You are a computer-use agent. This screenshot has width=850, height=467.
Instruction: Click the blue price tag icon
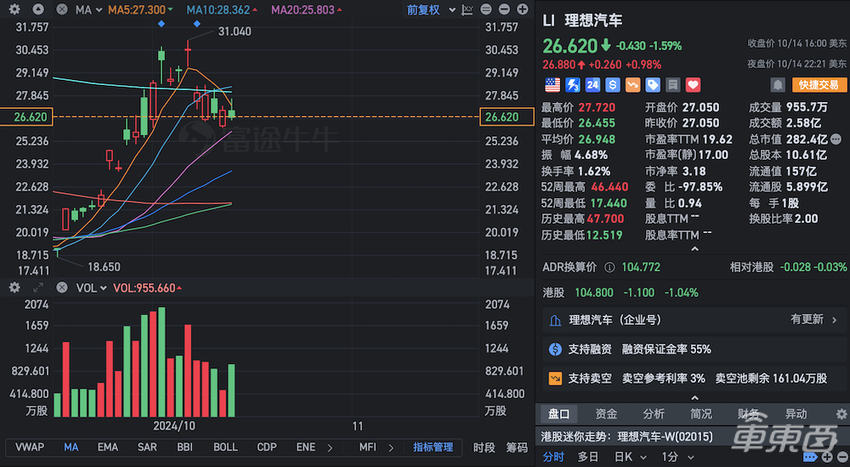pyautogui.click(x=651, y=85)
